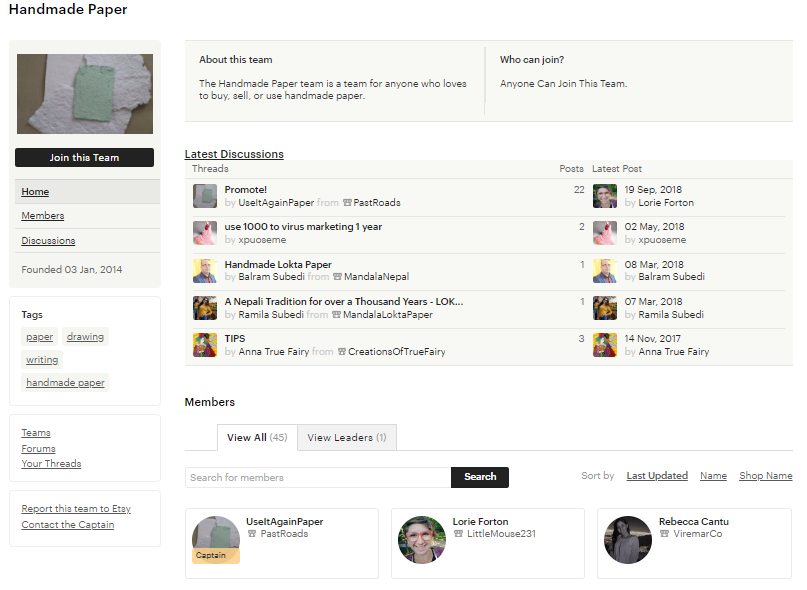Image resolution: width=807 pixels, height=590 pixels.
Task: Click Anna True Fairy's avatar in Latest Post column
Action: [605, 345]
